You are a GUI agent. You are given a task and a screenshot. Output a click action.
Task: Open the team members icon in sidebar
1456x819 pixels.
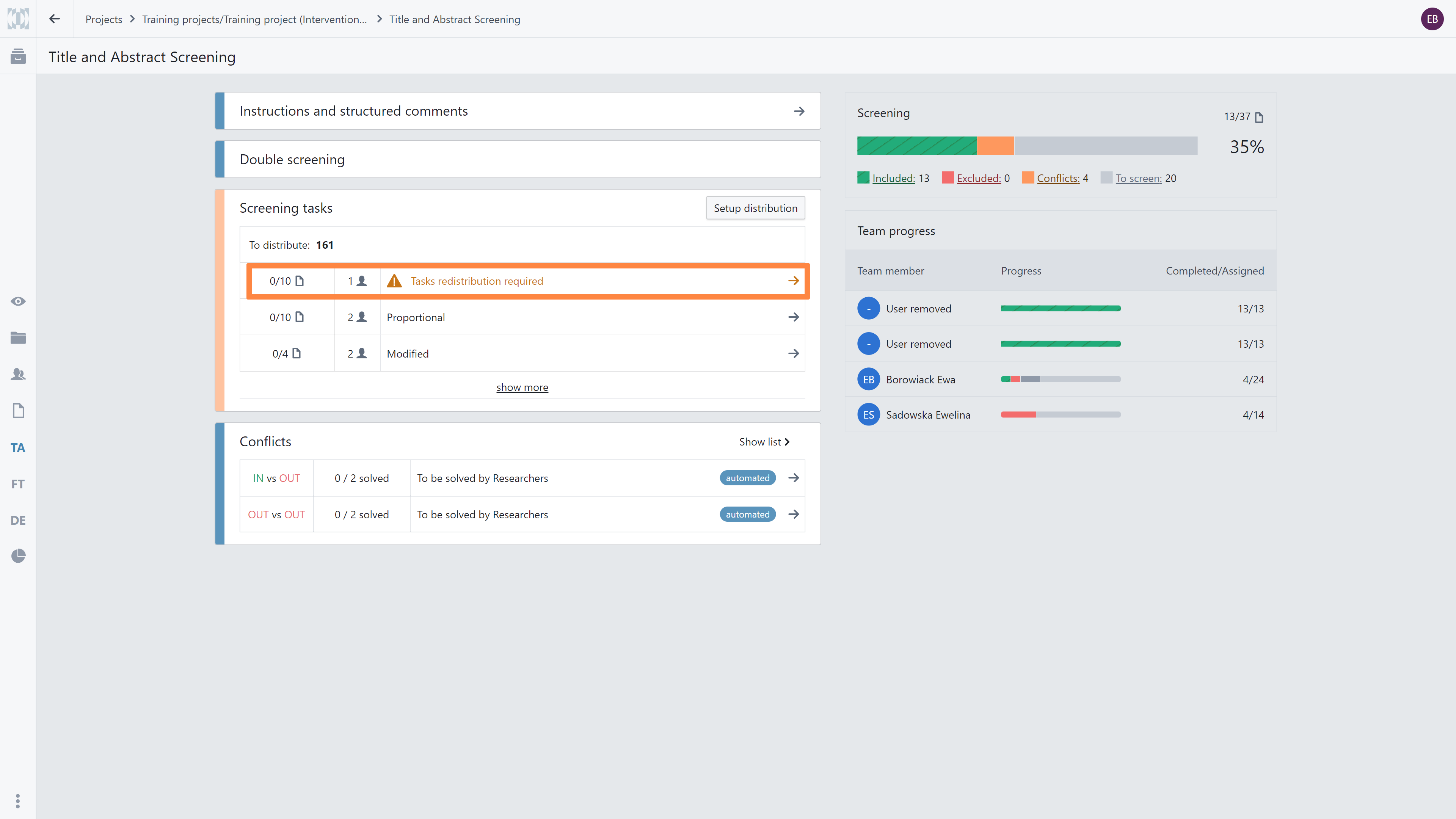[18, 374]
